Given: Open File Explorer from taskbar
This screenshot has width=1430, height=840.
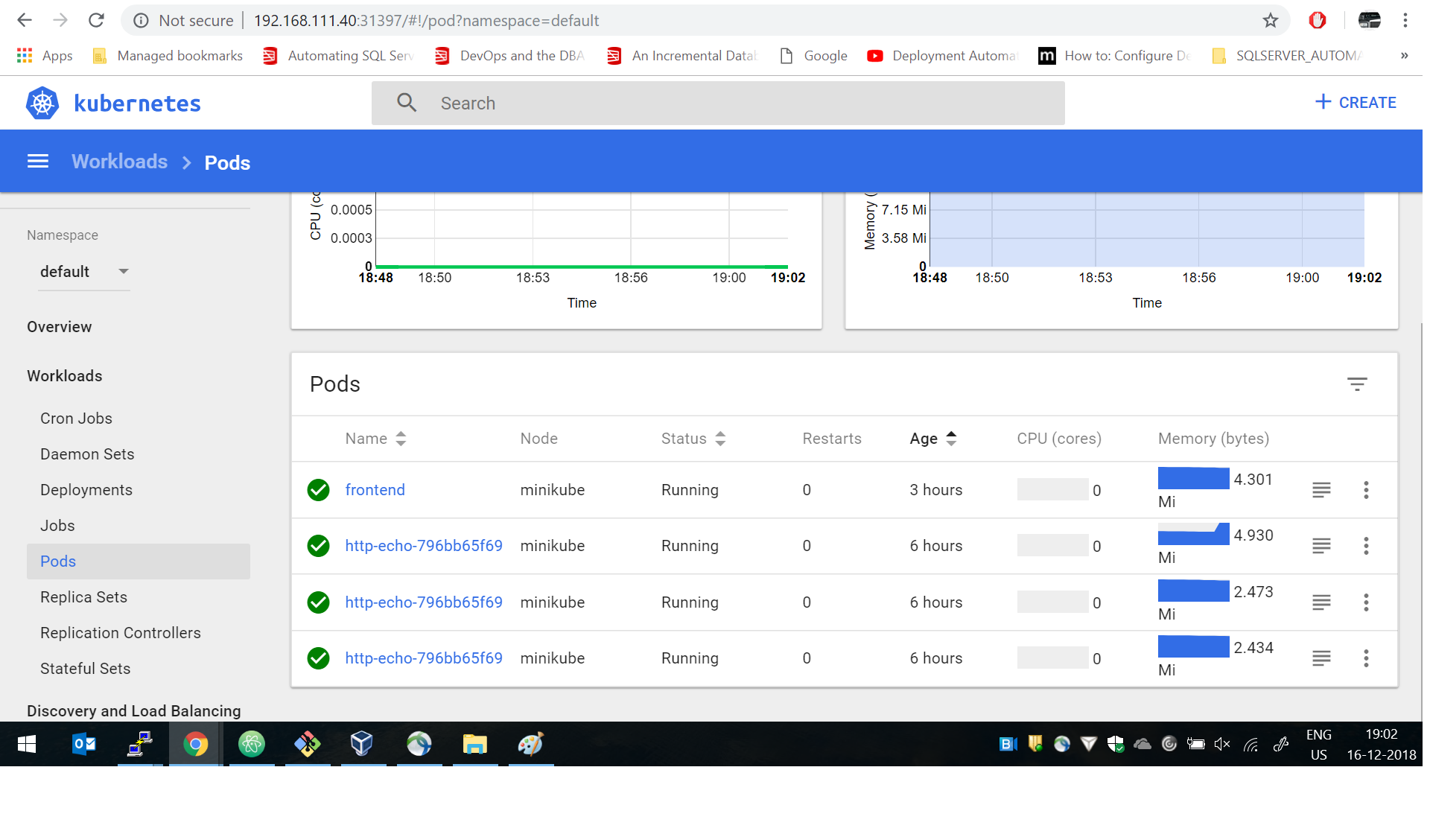Looking at the screenshot, I should click(474, 744).
